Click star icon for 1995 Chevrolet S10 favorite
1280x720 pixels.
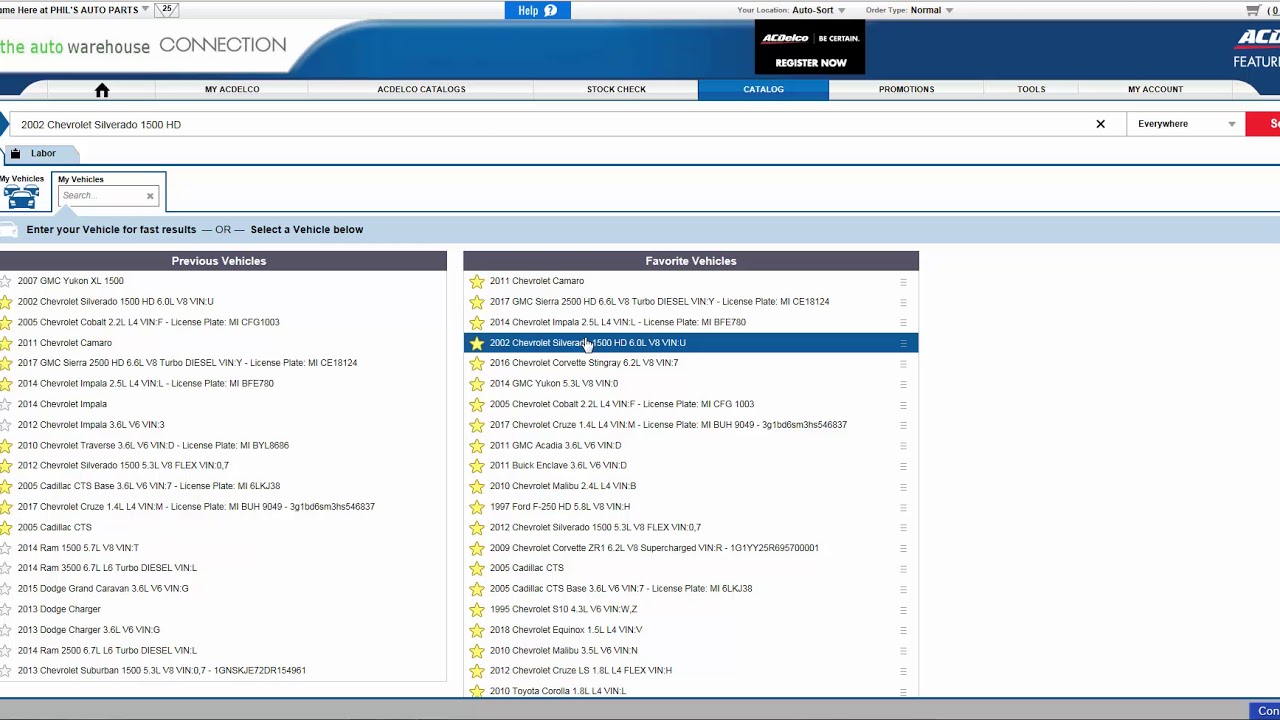(x=477, y=609)
